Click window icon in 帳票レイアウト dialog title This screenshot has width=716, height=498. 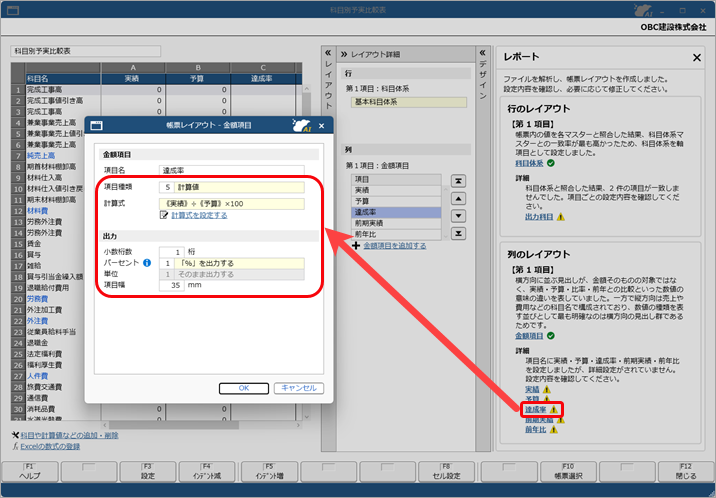(x=96, y=125)
